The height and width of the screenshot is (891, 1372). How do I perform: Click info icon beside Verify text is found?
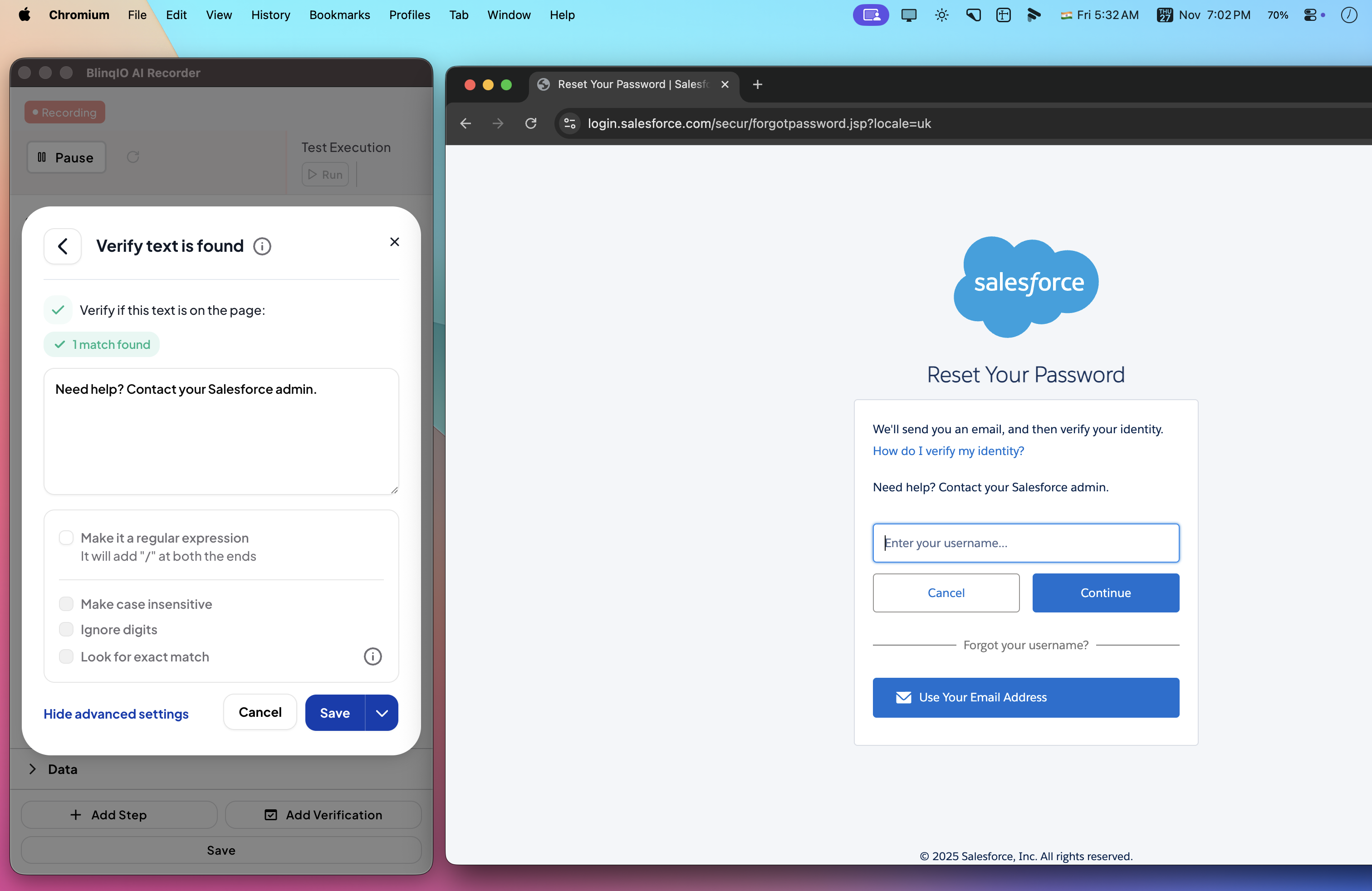[262, 247]
